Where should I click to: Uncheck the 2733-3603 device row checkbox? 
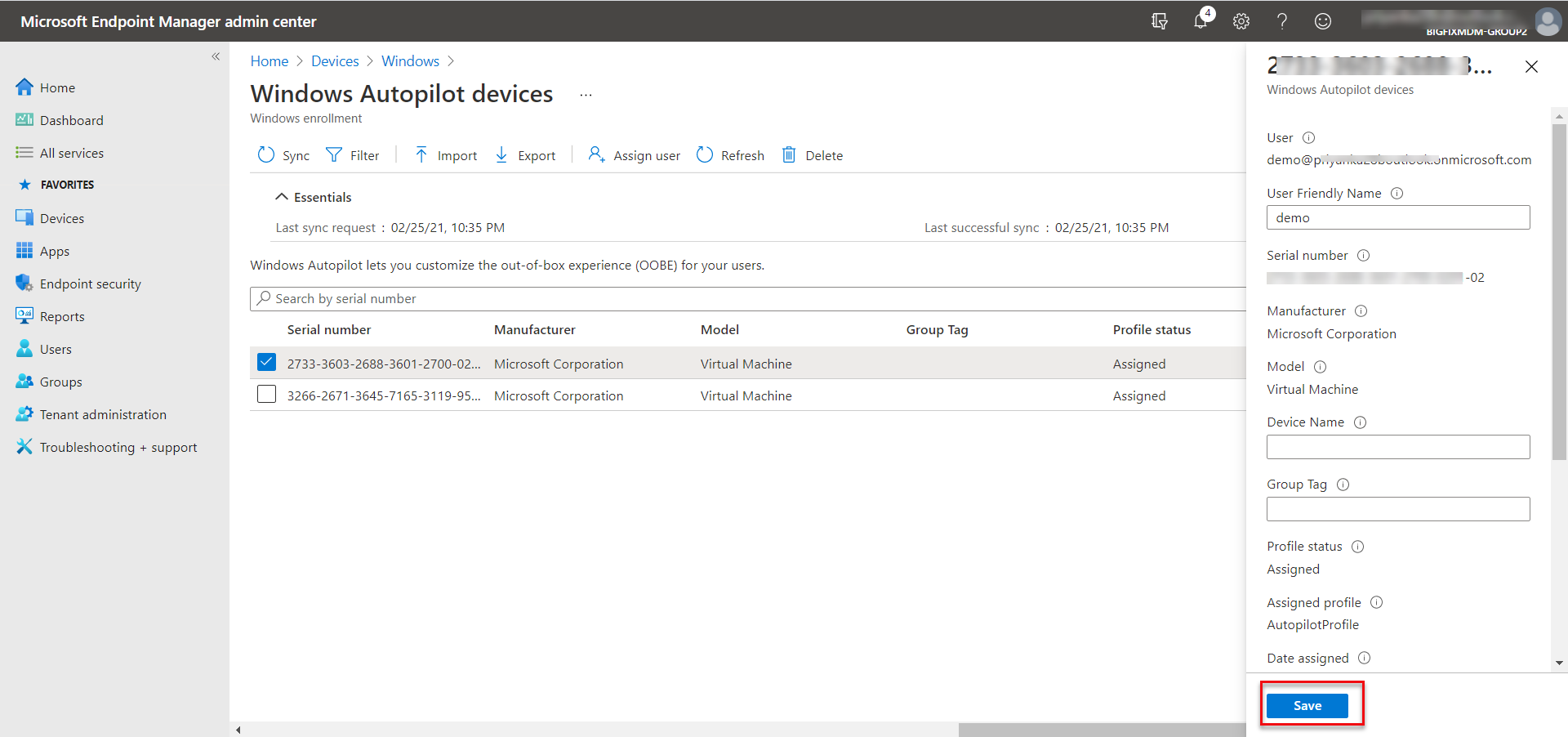click(x=266, y=362)
